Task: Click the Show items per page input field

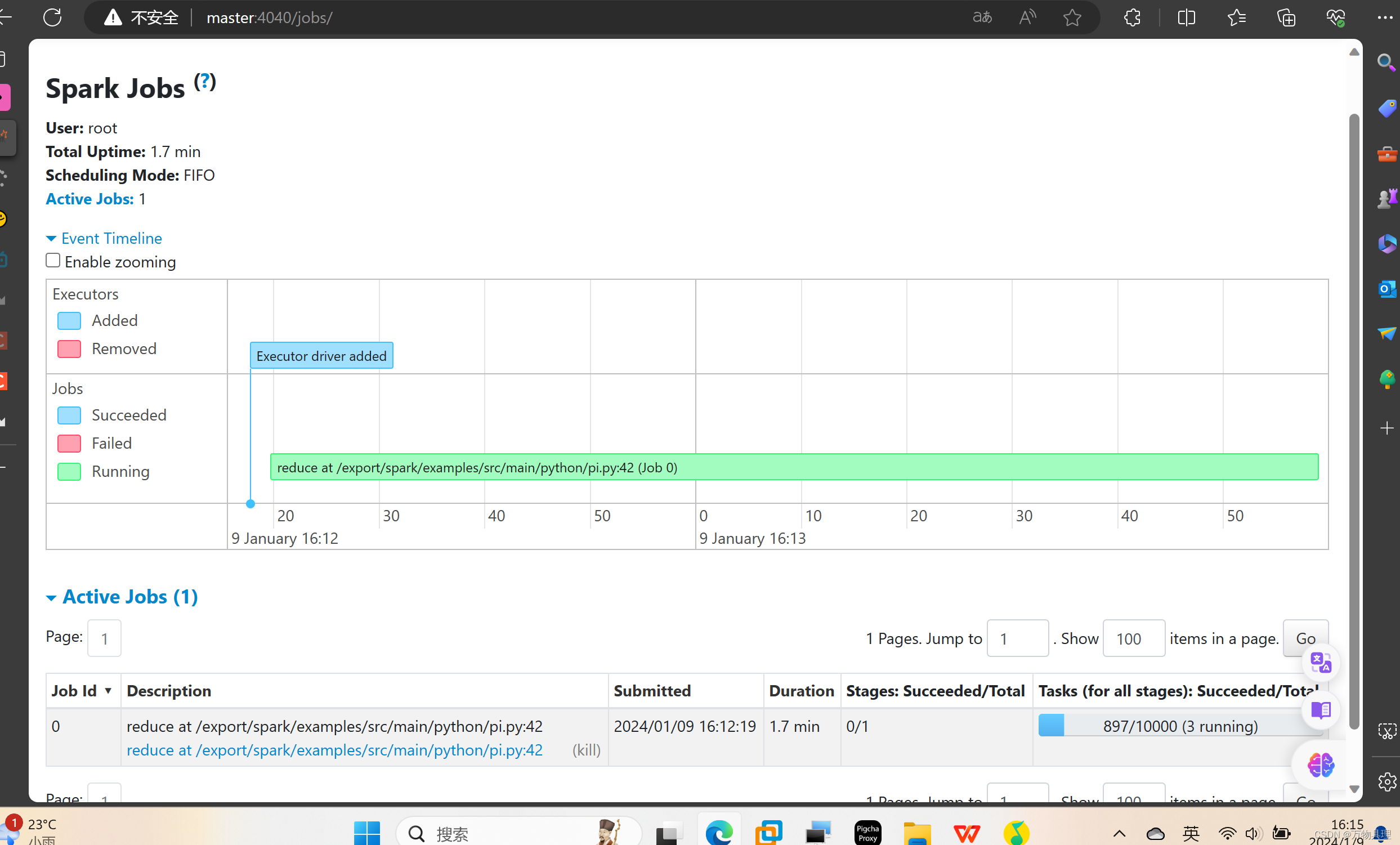Action: click(1134, 638)
